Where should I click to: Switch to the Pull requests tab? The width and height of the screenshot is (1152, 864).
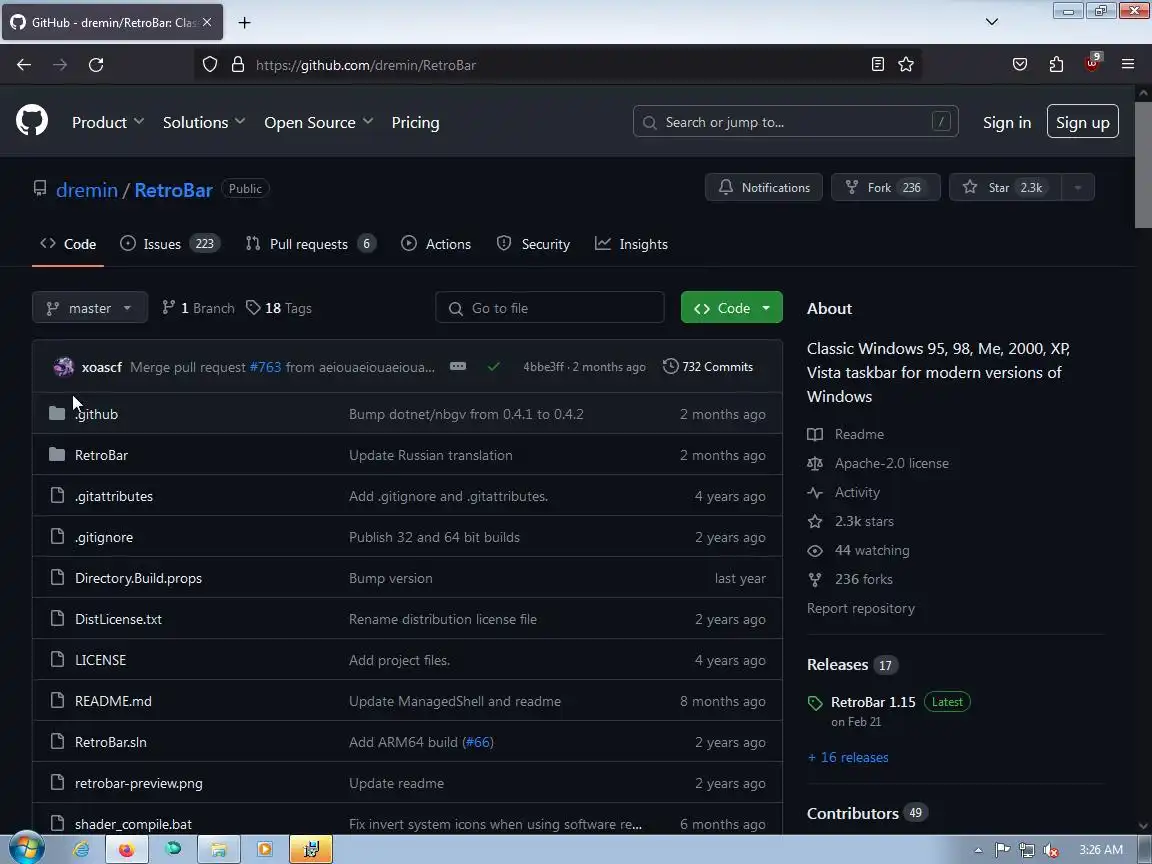311,244
